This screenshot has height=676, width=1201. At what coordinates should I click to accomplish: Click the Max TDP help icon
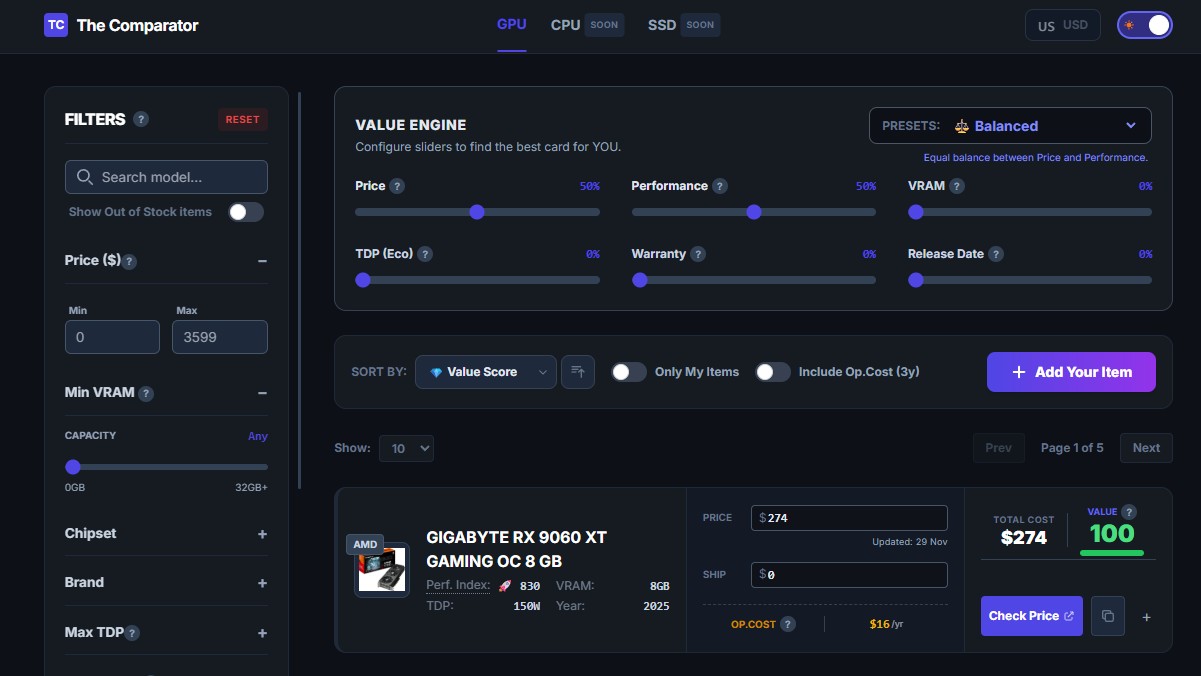click(132, 633)
